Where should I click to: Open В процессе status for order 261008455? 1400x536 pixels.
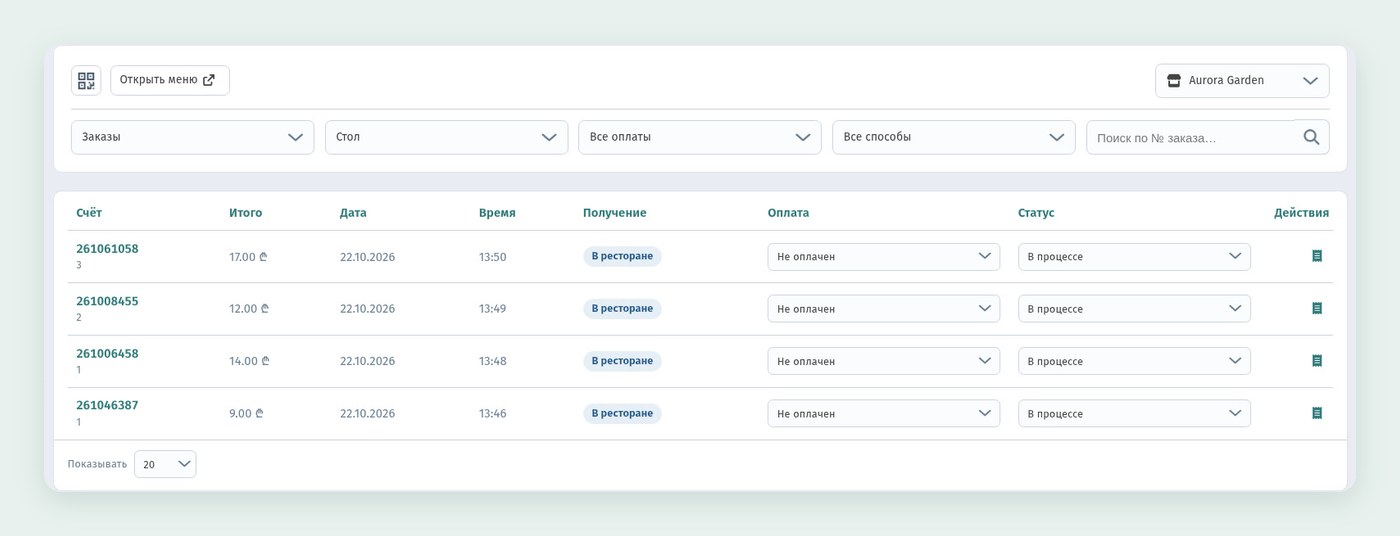tap(1134, 309)
